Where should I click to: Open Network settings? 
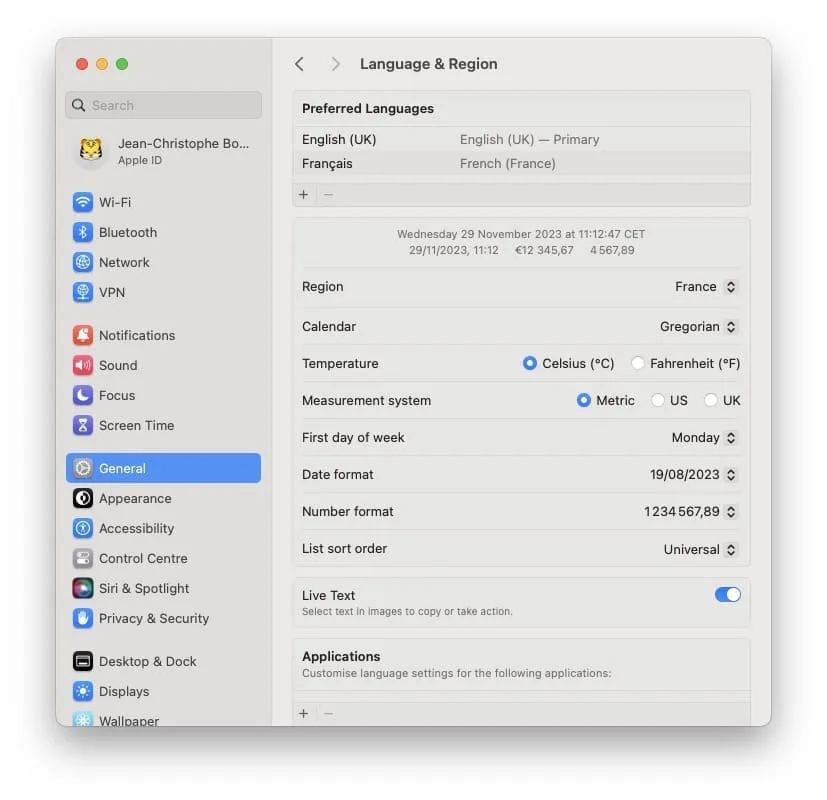(x=124, y=262)
